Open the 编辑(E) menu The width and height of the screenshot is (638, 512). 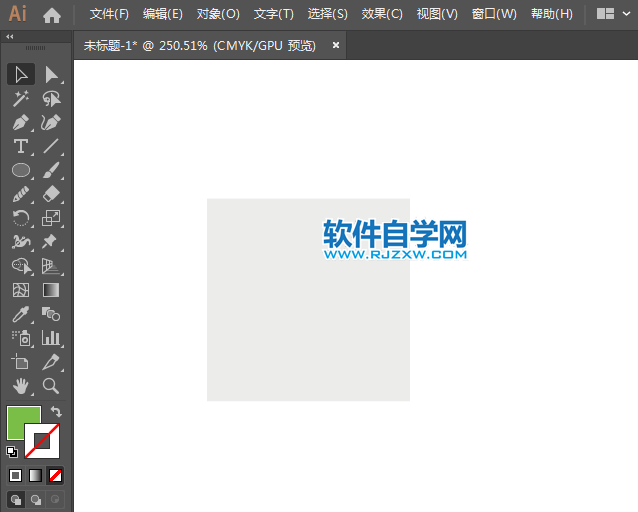pos(163,14)
